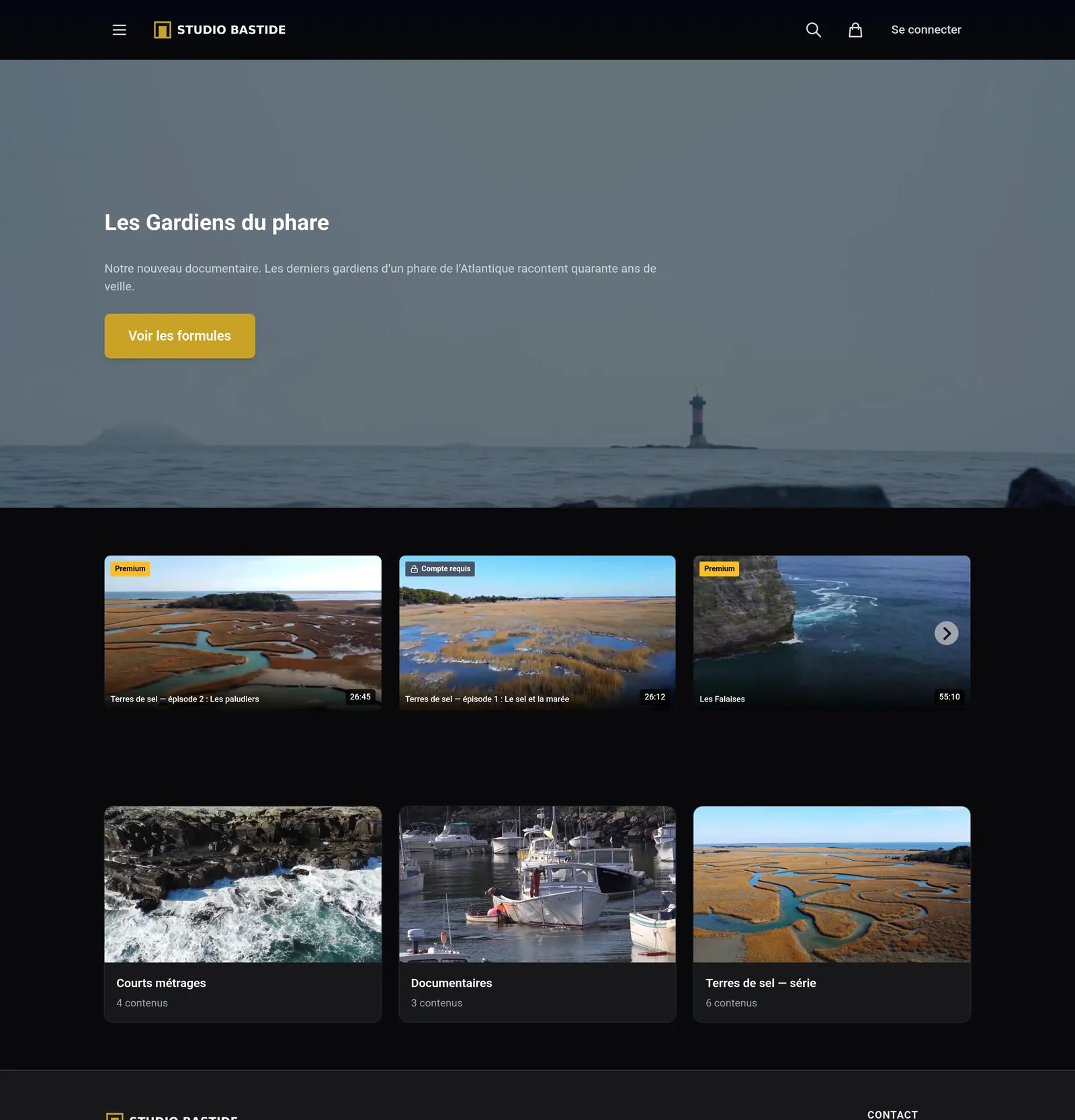Screen dimensions: 1075x1120
Task: Open the Les paludiers episode 2 thumbnail
Action: (x=243, y=633)
